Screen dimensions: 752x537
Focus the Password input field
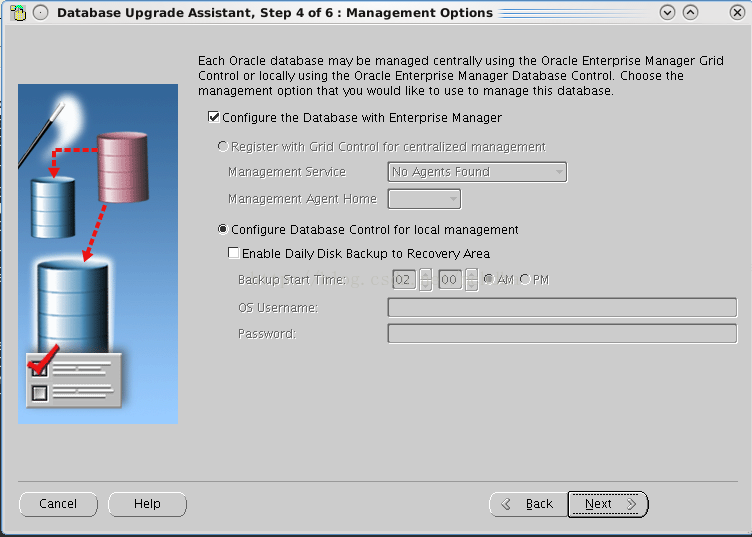[x=561, y=333]
